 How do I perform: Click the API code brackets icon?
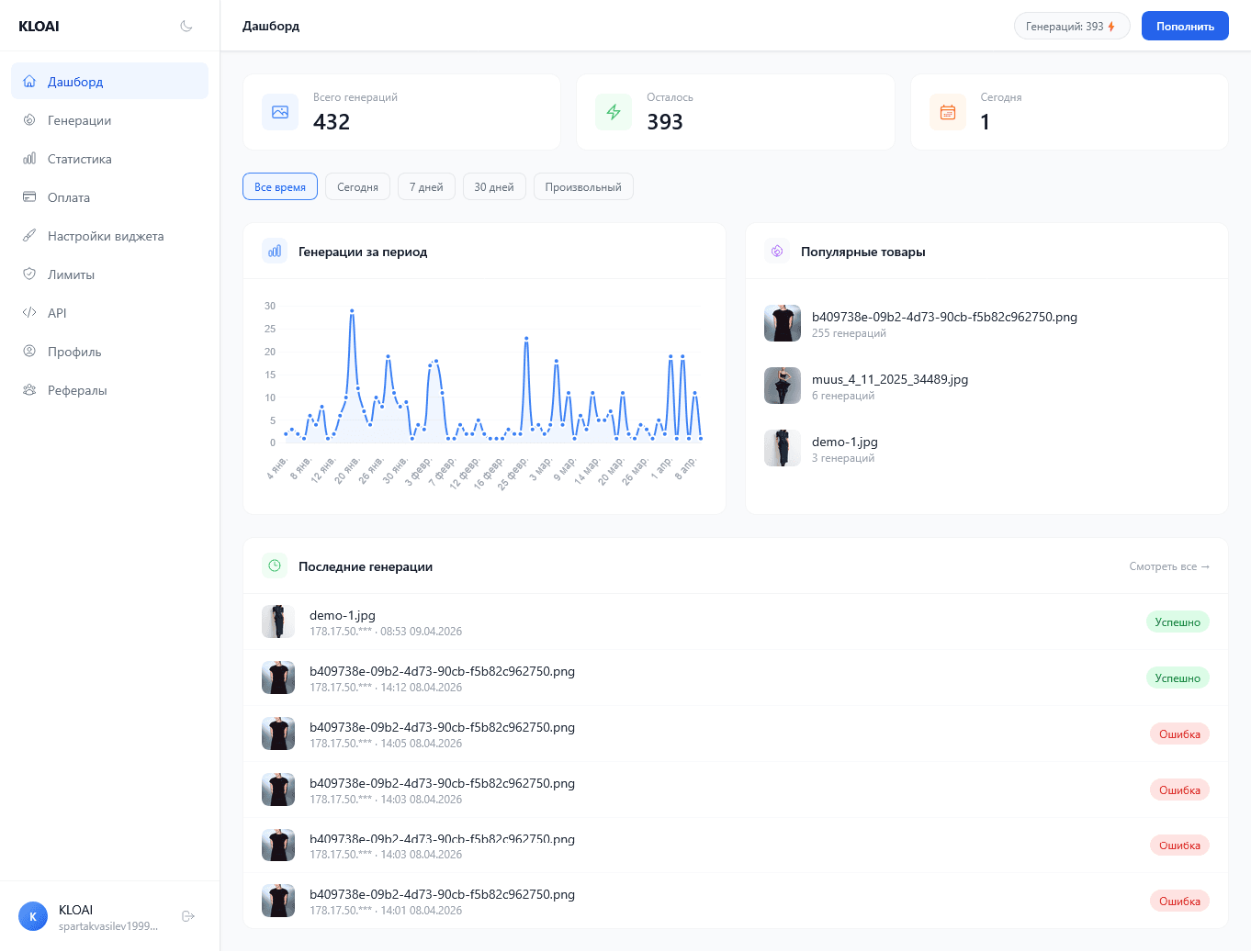coord(29,313)
